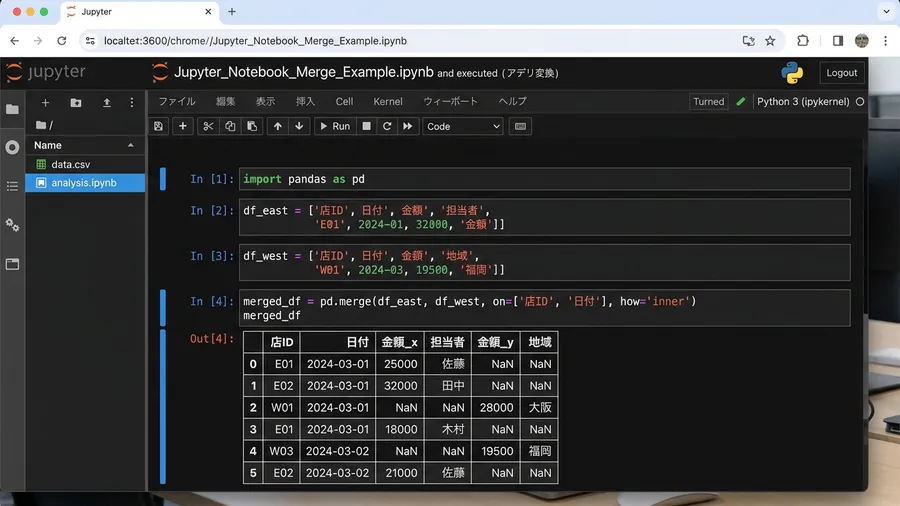Open the Cell menu
This screenshot has width=900, height=506.
point(344,102)
